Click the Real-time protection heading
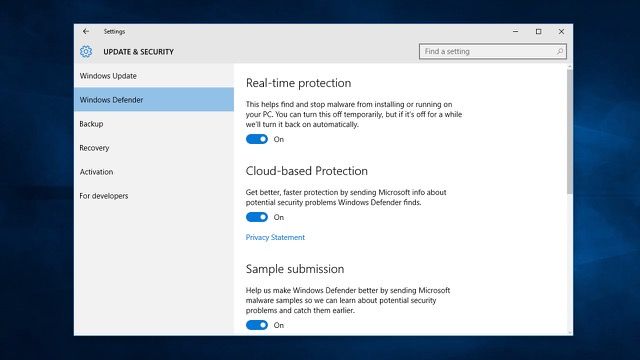The width and height of the screenshot is (640, 360). (x=298, y=83)
